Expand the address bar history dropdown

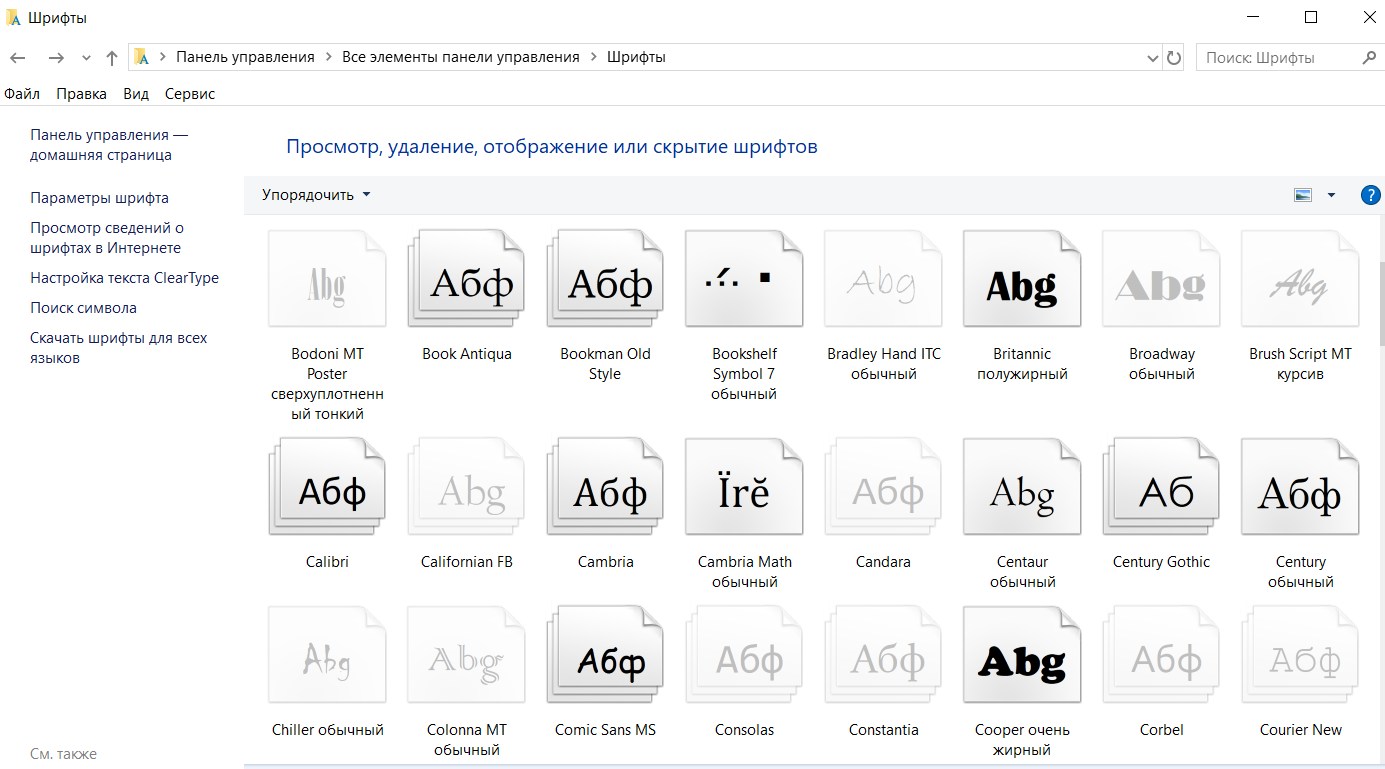[x=1152, y=58]
